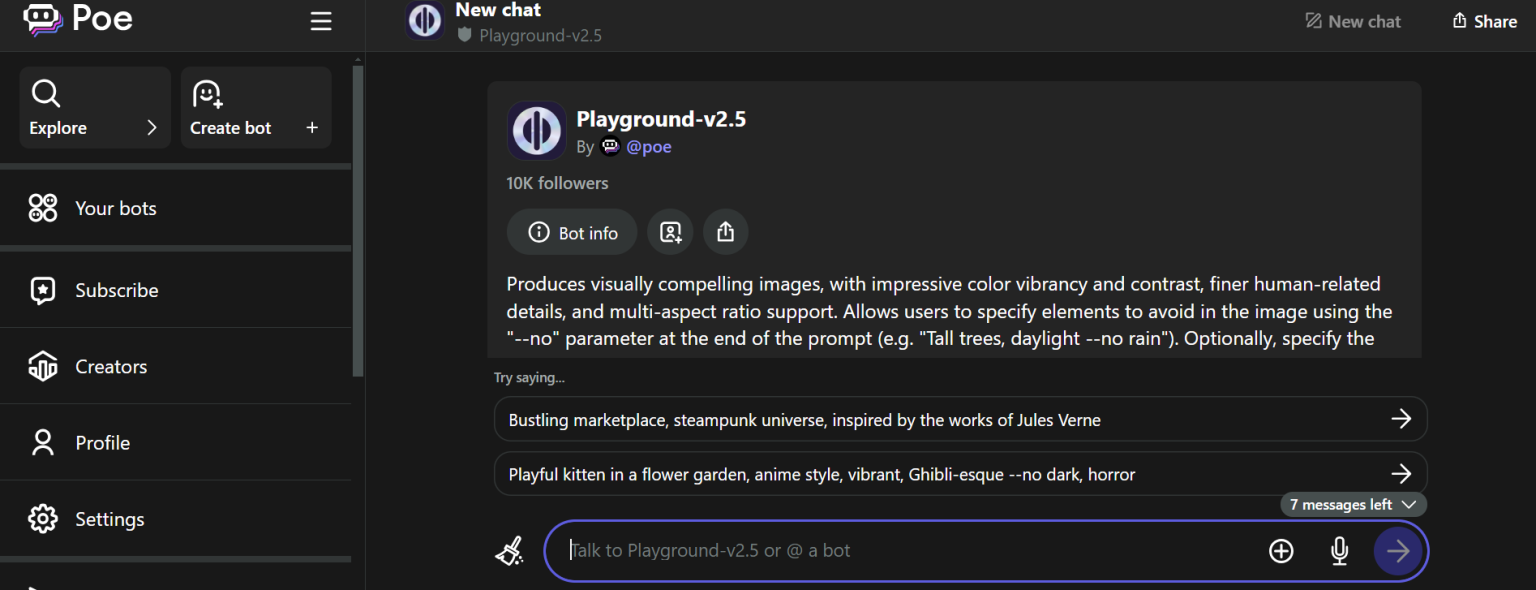
Task: Expand the 7 messages left dropdown
Action: [1353, 504]
